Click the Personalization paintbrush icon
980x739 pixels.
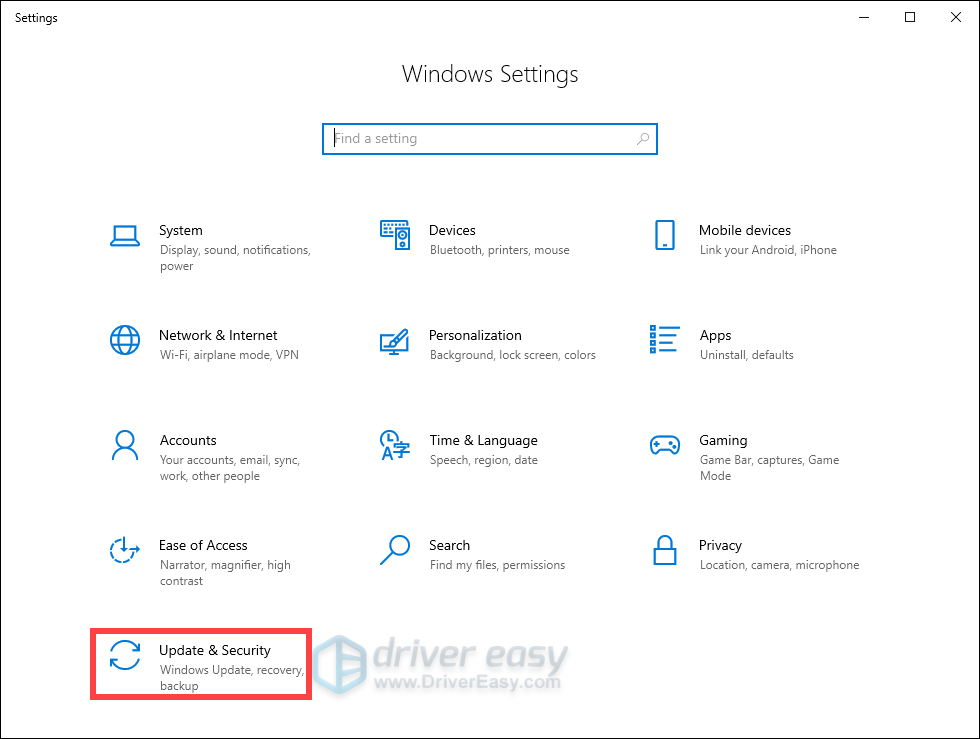[395, 341]
